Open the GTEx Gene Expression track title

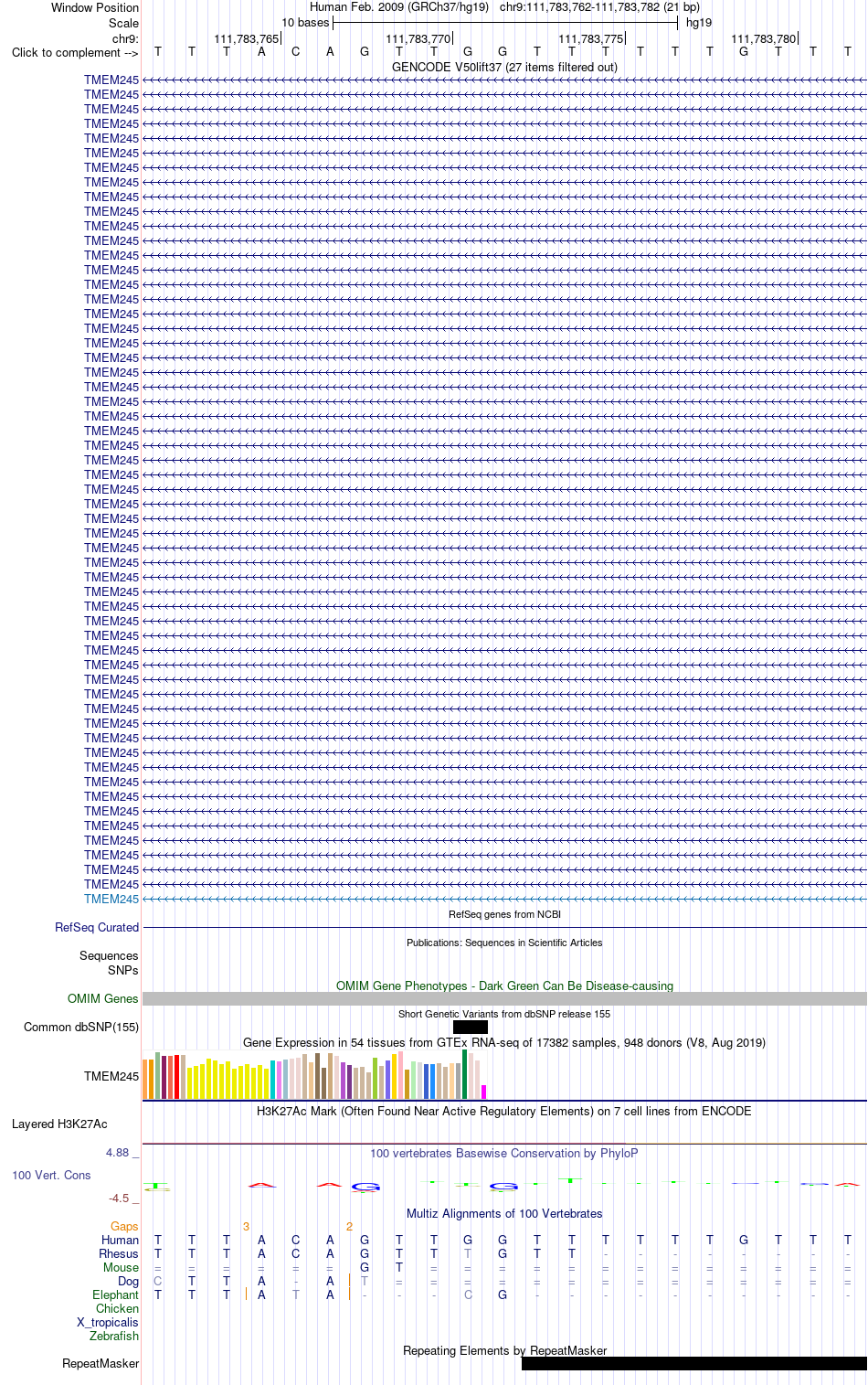[504, 1042]
